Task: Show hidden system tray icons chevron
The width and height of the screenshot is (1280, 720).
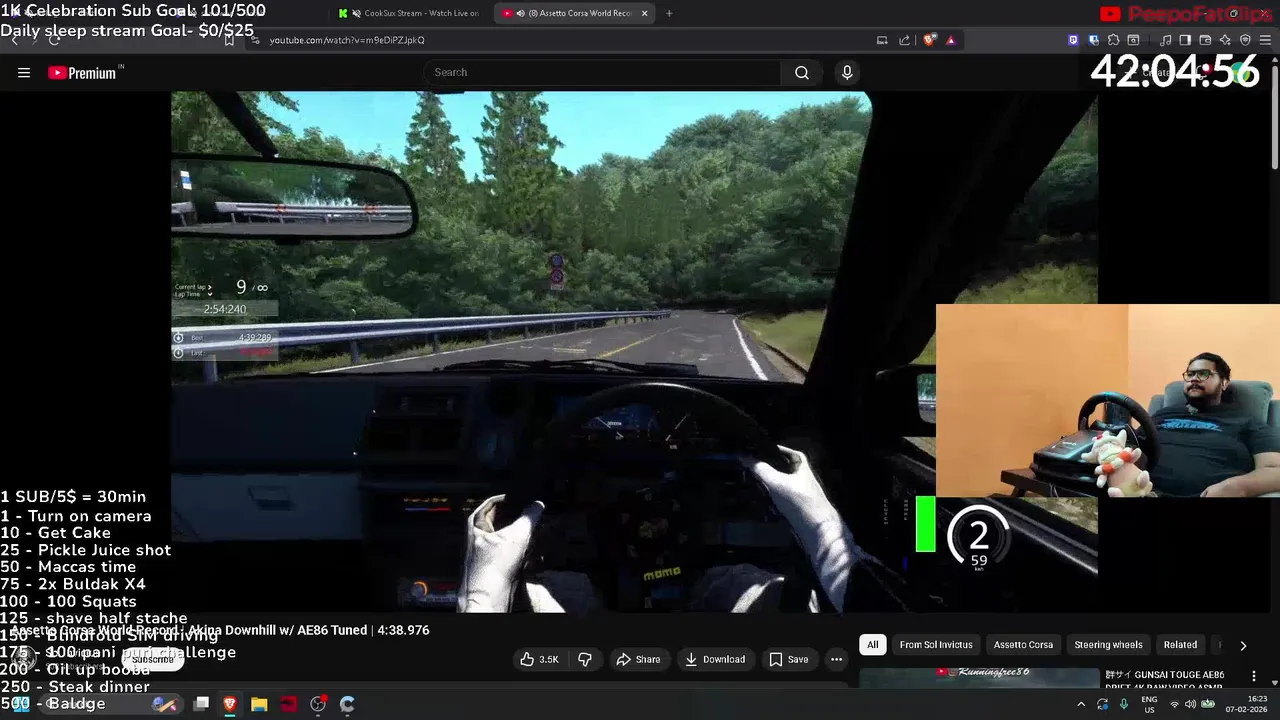Action: pos(1081,704)
